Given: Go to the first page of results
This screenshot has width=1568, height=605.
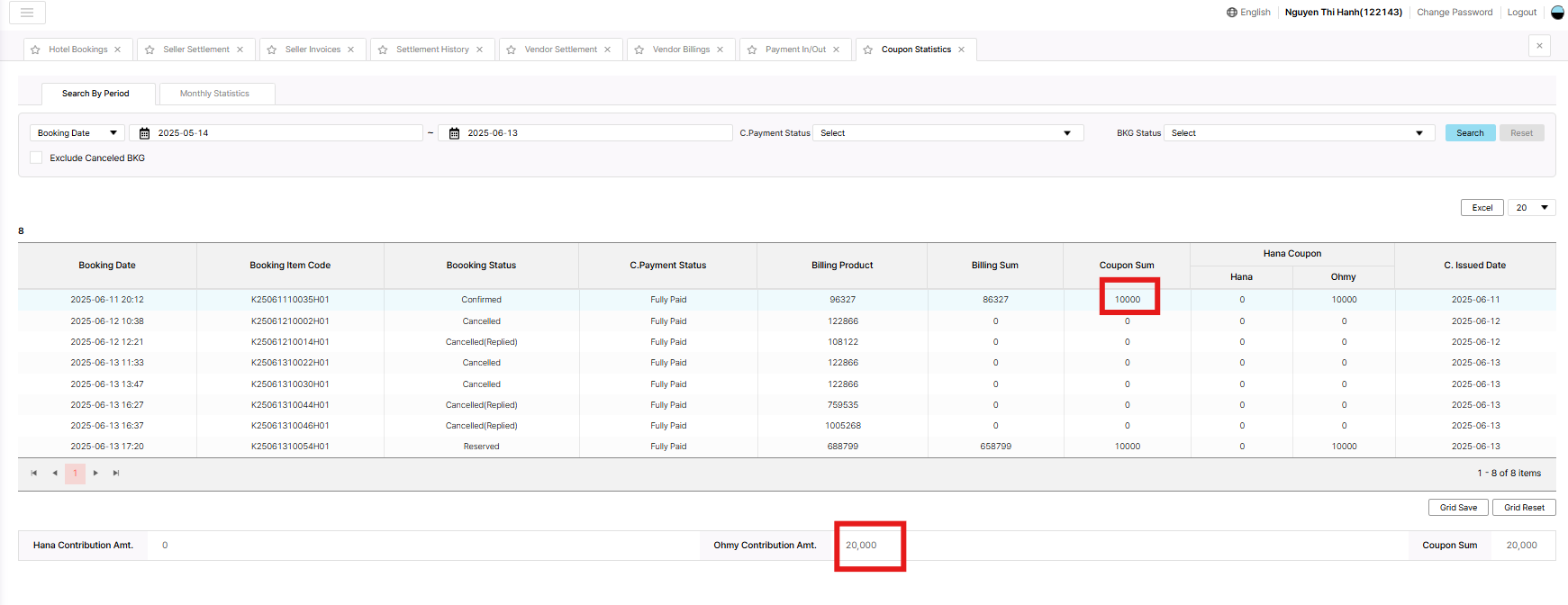Looking at the screenshot, I should (34, 474).
